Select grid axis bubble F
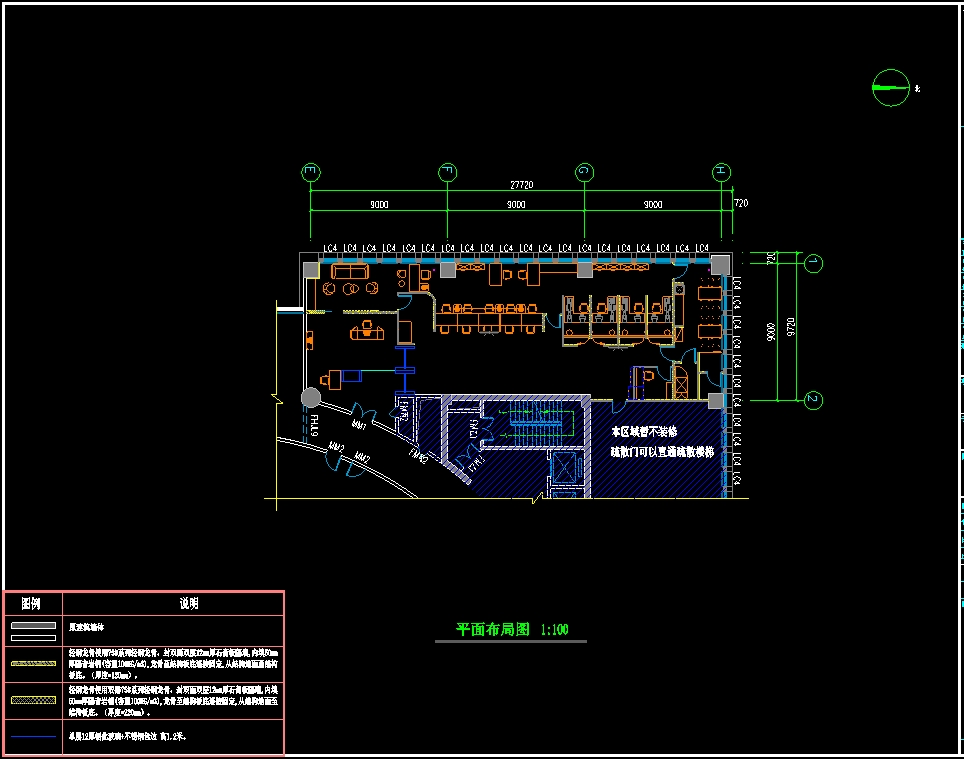Viewport: 964px width, 759px height. [447, 173]
